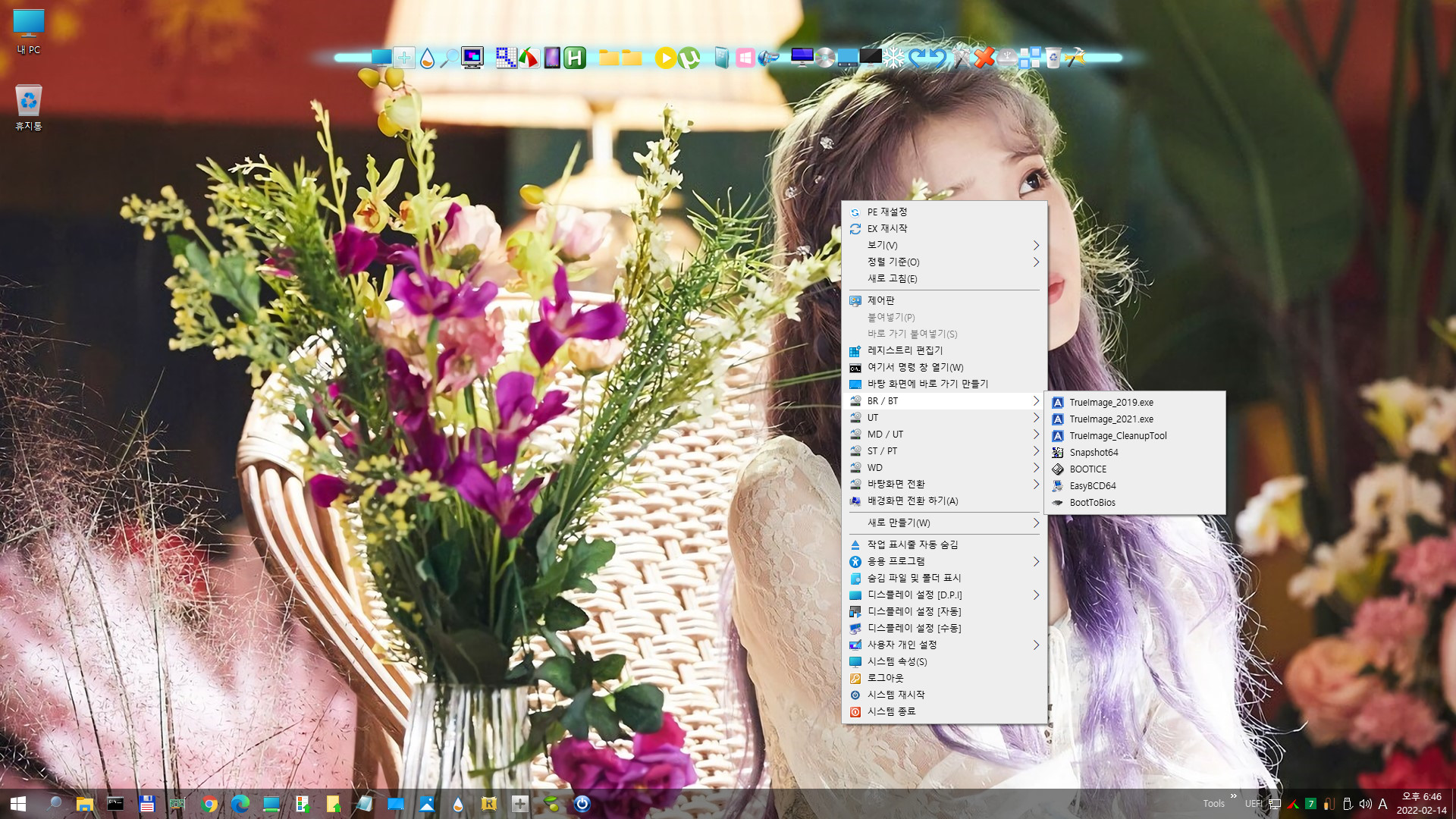Image resolution: width=1456 pixels, height=819 pixels.
Task: Expand the 응용 프로그램 submenu
Action: (944, 561)
